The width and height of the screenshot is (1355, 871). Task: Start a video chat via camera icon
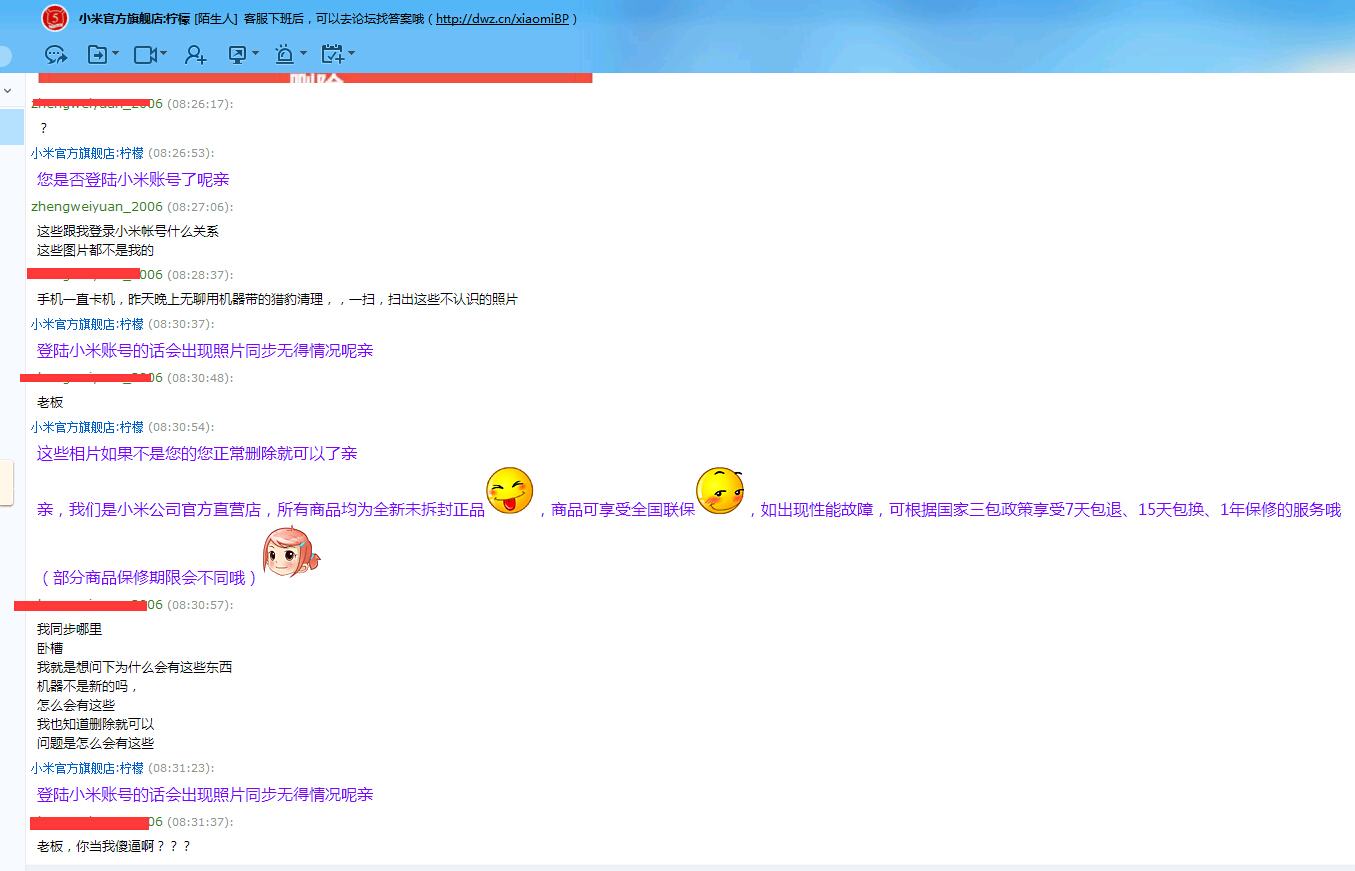point(145,55)
